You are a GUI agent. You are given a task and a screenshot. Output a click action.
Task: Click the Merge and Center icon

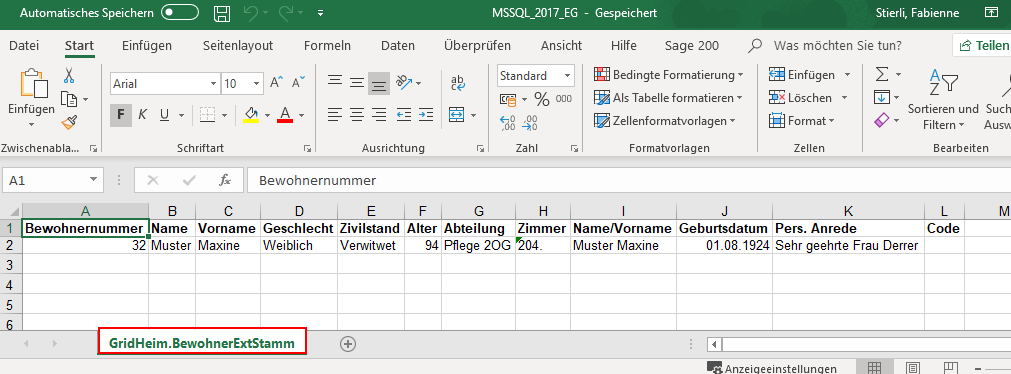pos(456,115)
